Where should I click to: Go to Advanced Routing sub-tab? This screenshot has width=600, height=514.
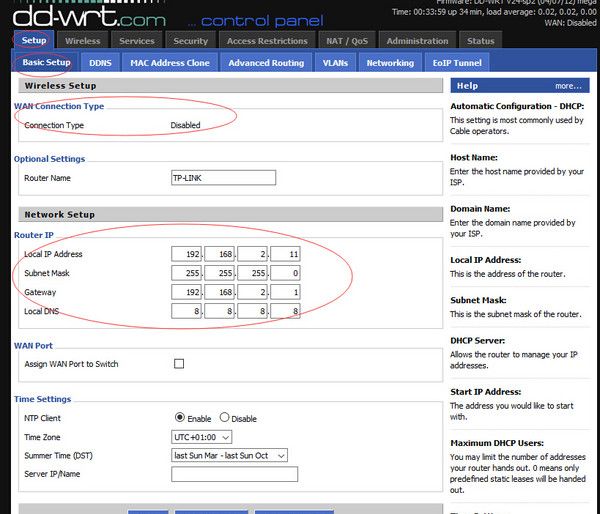(x=266, y=63)
